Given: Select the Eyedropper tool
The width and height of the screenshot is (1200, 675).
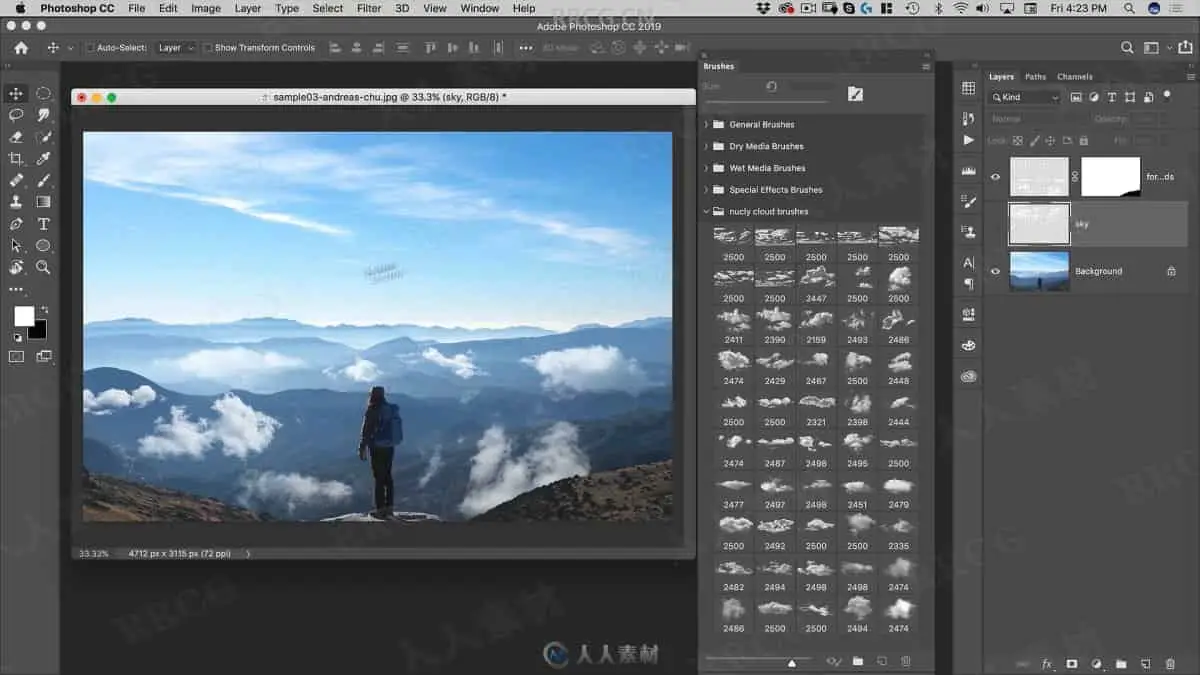Looking at the screenshot, I should pos(44,159).
